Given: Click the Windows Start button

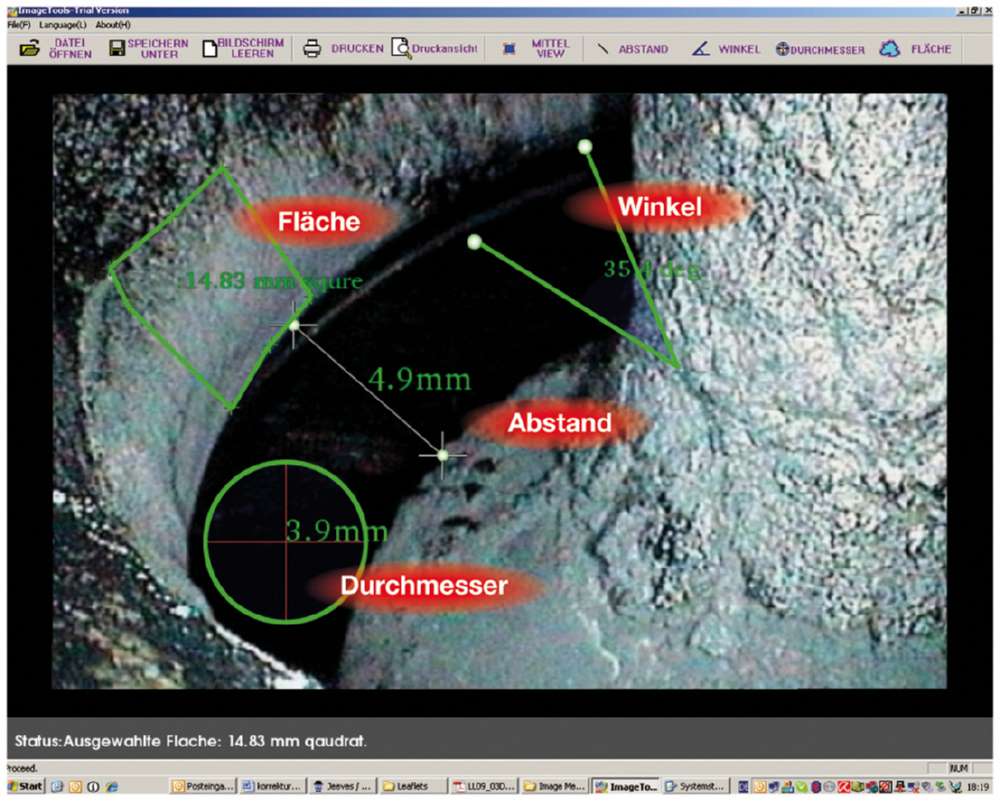Looking at the screenshot, I should (x=22, y=786).
